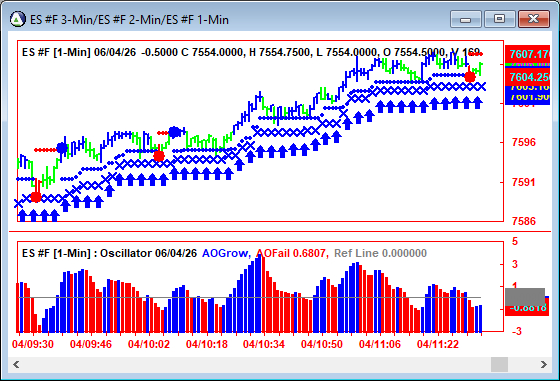Click the 04/10:18 time axis label
Viewport: 560px width, 381px height.
pyautogui.click(x=206, y=344)
